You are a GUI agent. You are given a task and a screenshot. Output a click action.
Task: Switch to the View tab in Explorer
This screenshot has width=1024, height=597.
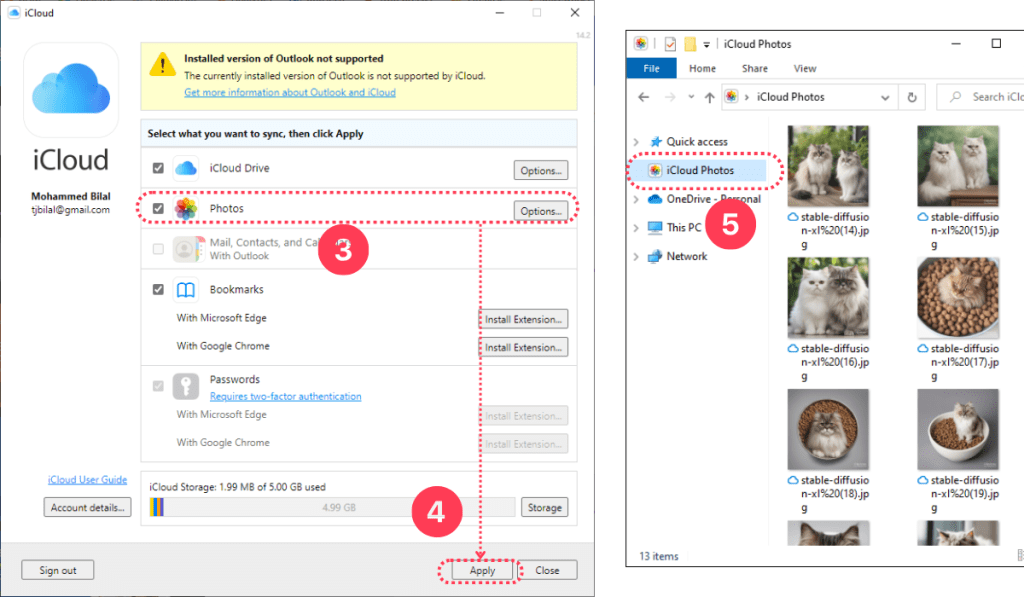tap(804, 68)
